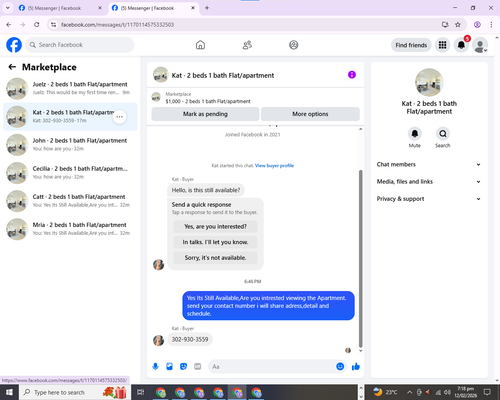Open the Home feed icon

tap(200, 45)
